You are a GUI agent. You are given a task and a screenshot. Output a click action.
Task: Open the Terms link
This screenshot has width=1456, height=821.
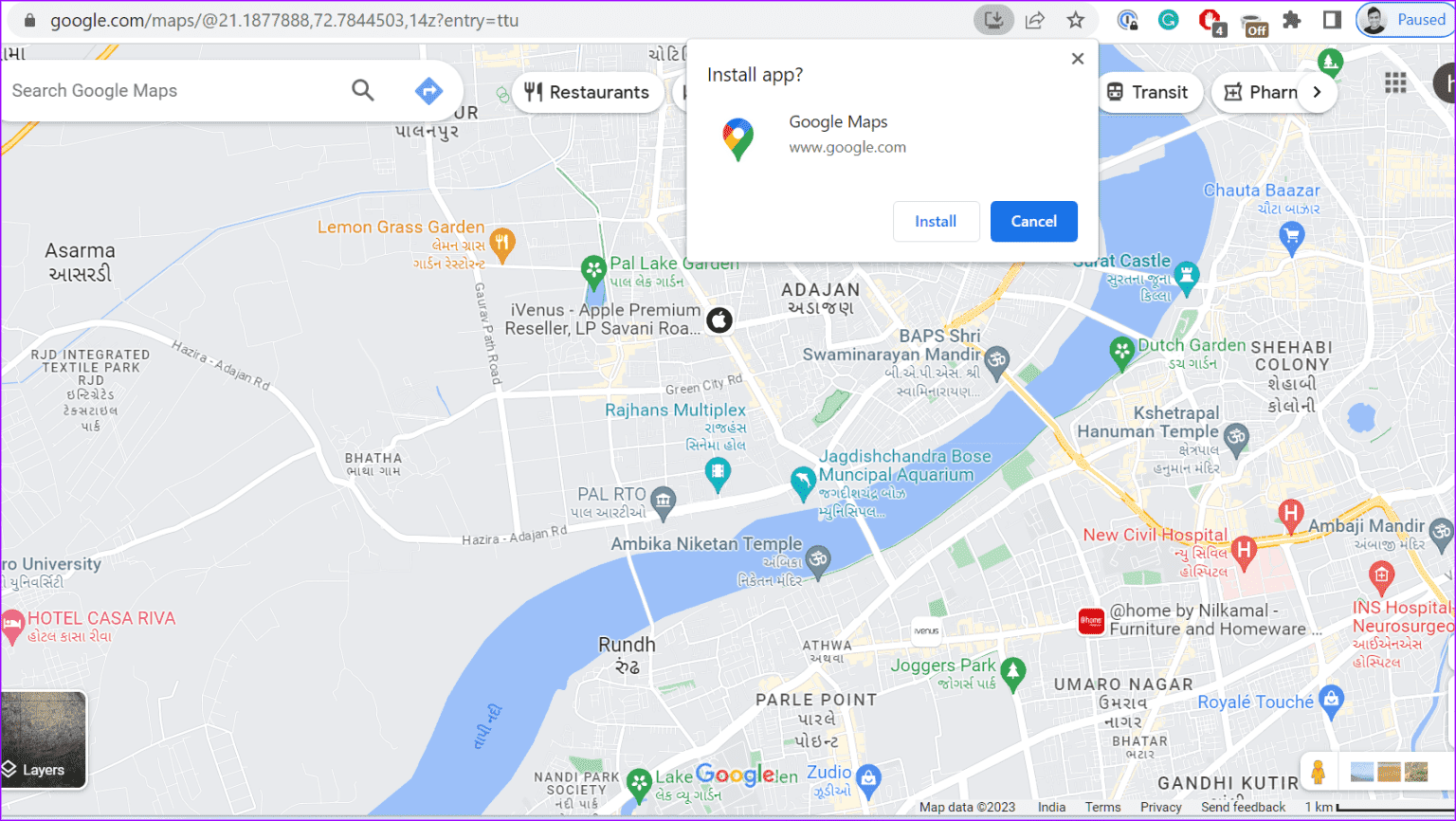[x=1102, y=807]
